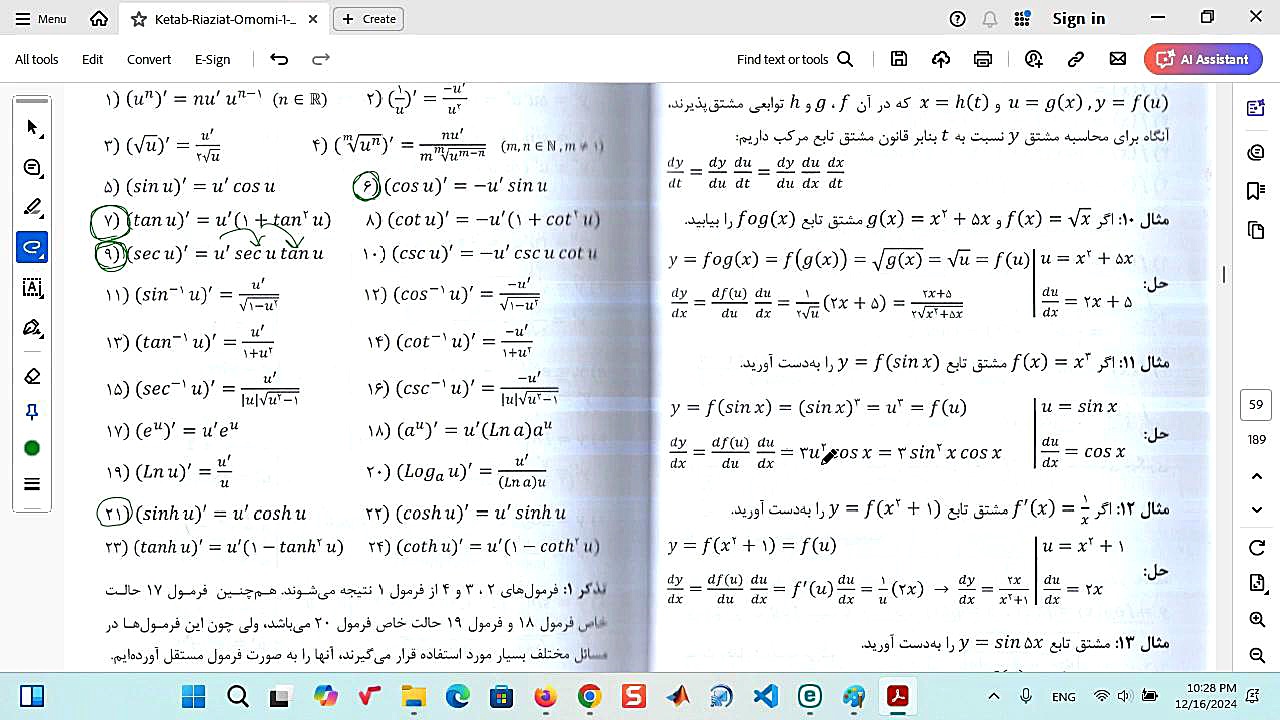Star the Ketab-Riaziat-Omomi tab file
Image resolution: width=1280 pixels, height=720 pixels.
(138, 19)
